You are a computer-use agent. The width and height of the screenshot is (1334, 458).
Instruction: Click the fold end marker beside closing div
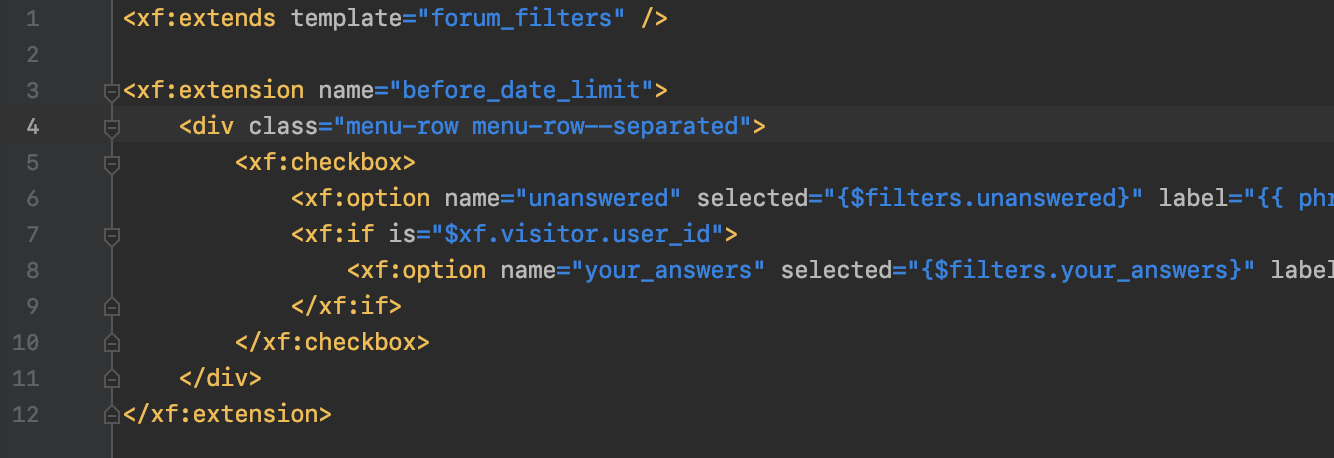coord(111,378)
